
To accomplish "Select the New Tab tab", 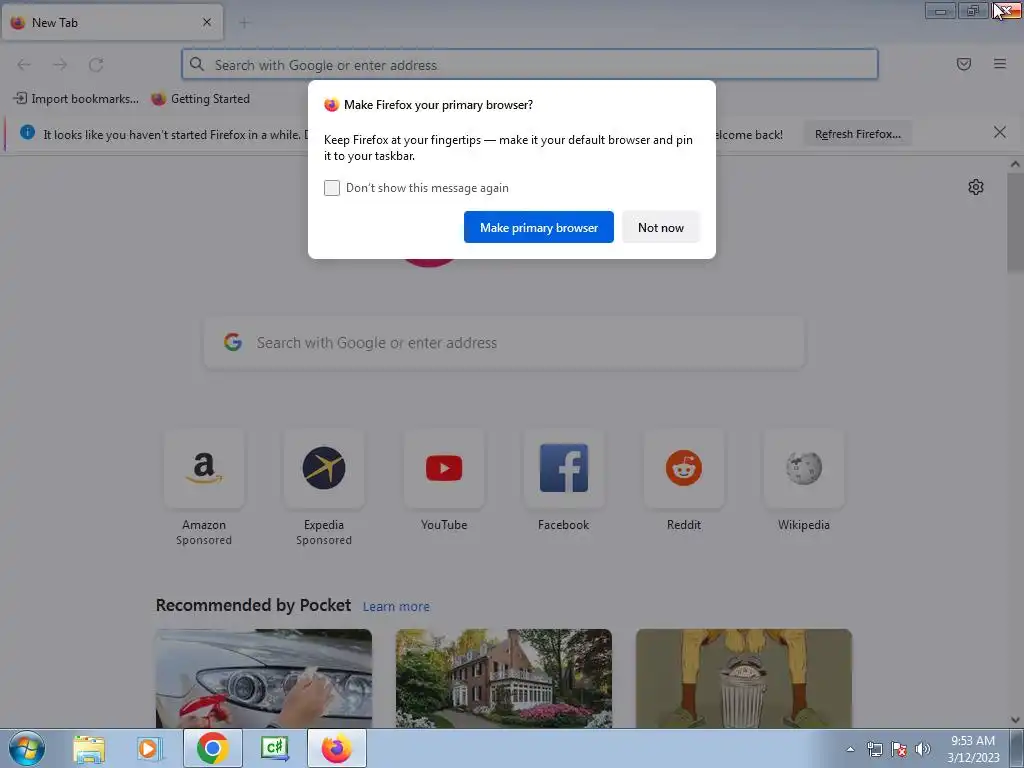I will point(112,23).
